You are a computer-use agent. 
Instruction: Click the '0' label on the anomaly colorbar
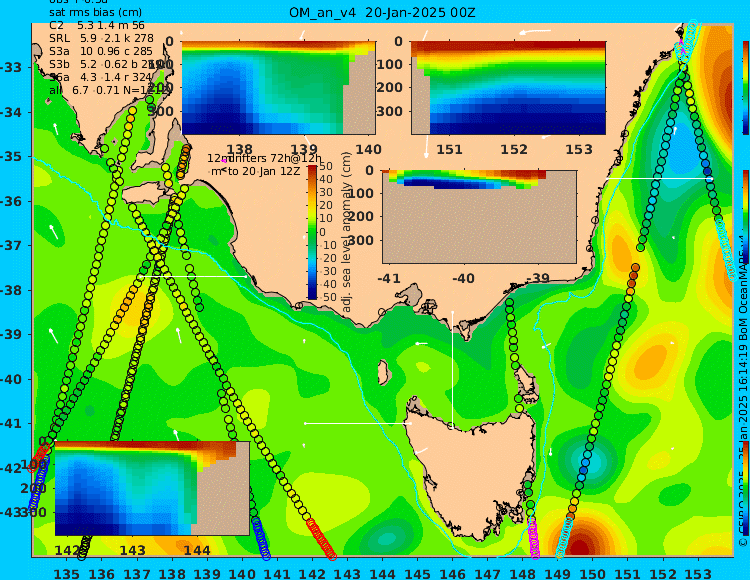click(322, 232)
